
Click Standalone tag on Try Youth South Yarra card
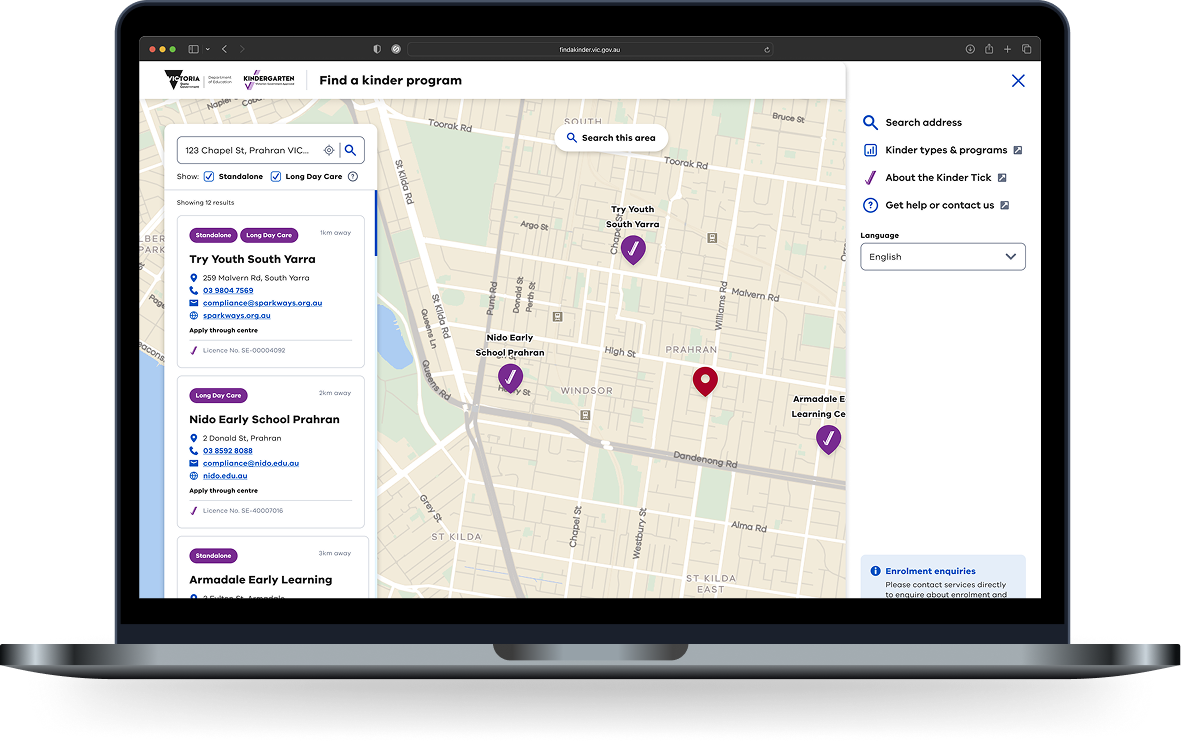213,235
